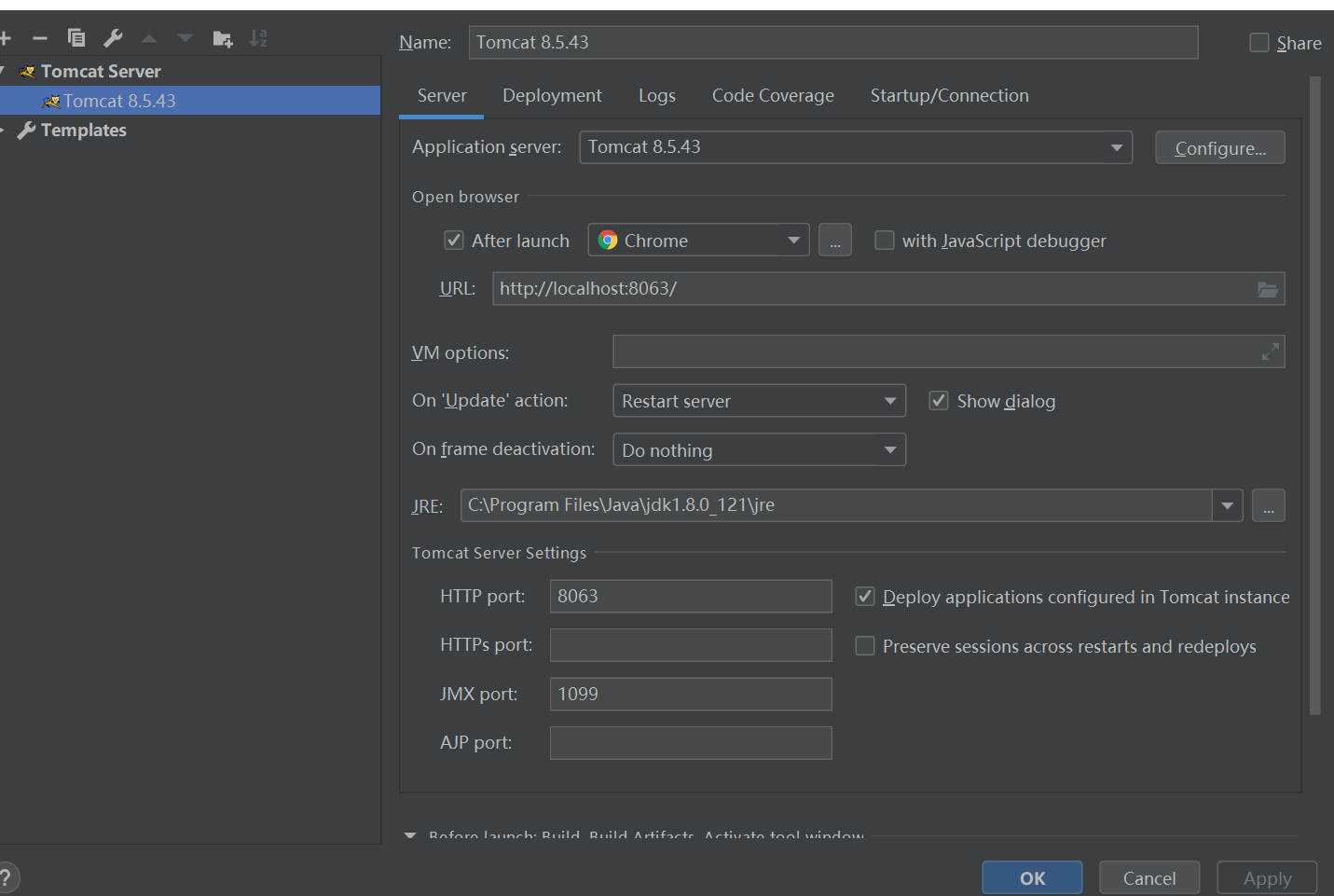Click the Cancel button

(1149, 878)
